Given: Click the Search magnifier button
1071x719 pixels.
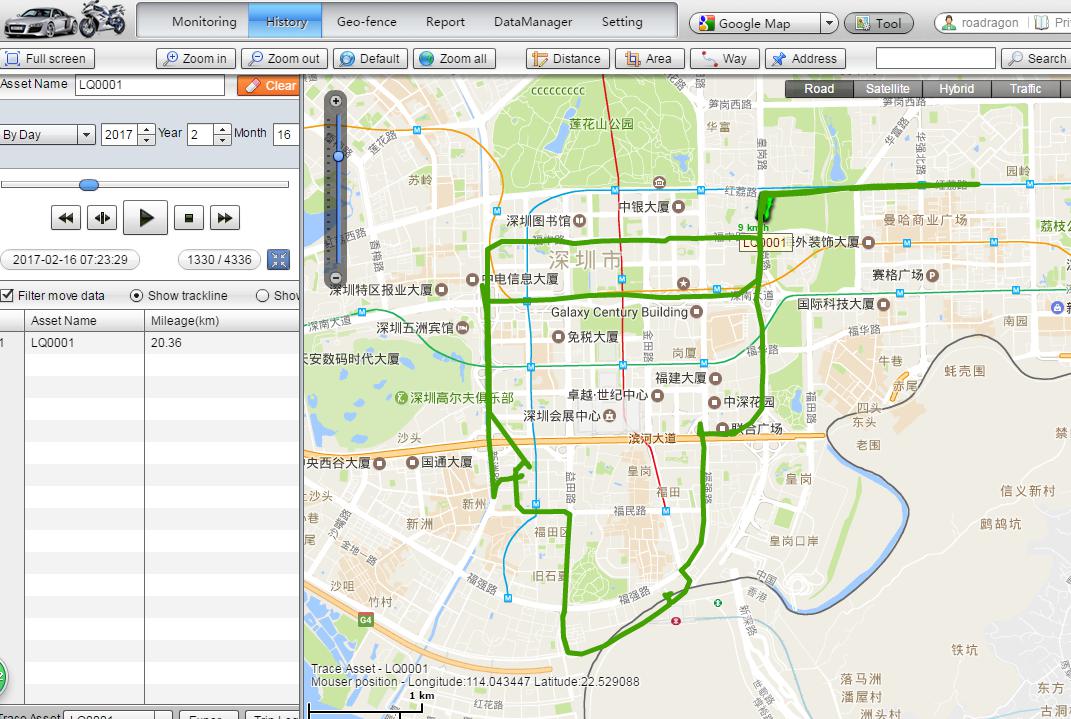Looking at the screenshot, I should coord(1037,59).
